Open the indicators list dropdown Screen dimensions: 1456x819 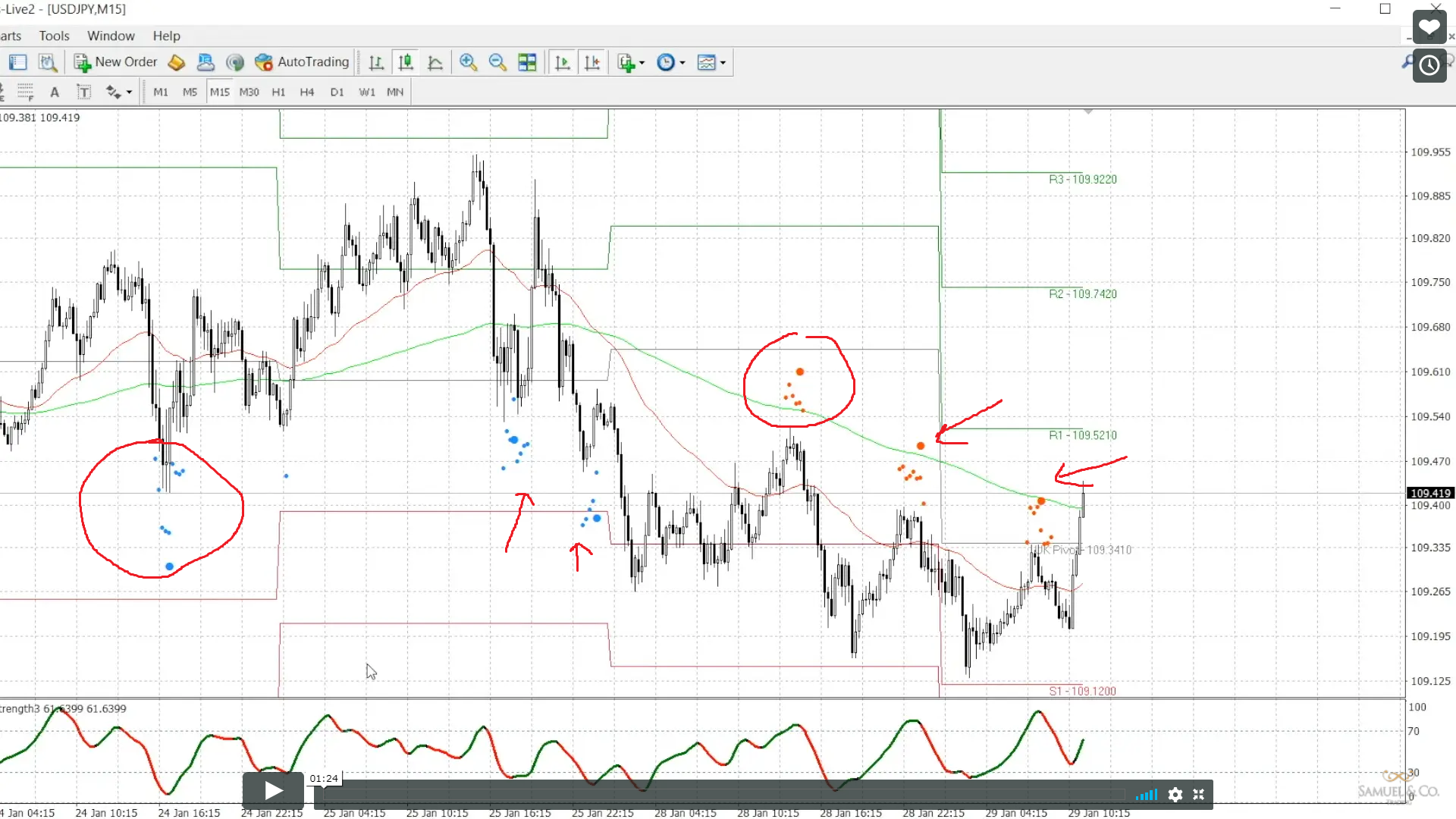coord(631,62)
